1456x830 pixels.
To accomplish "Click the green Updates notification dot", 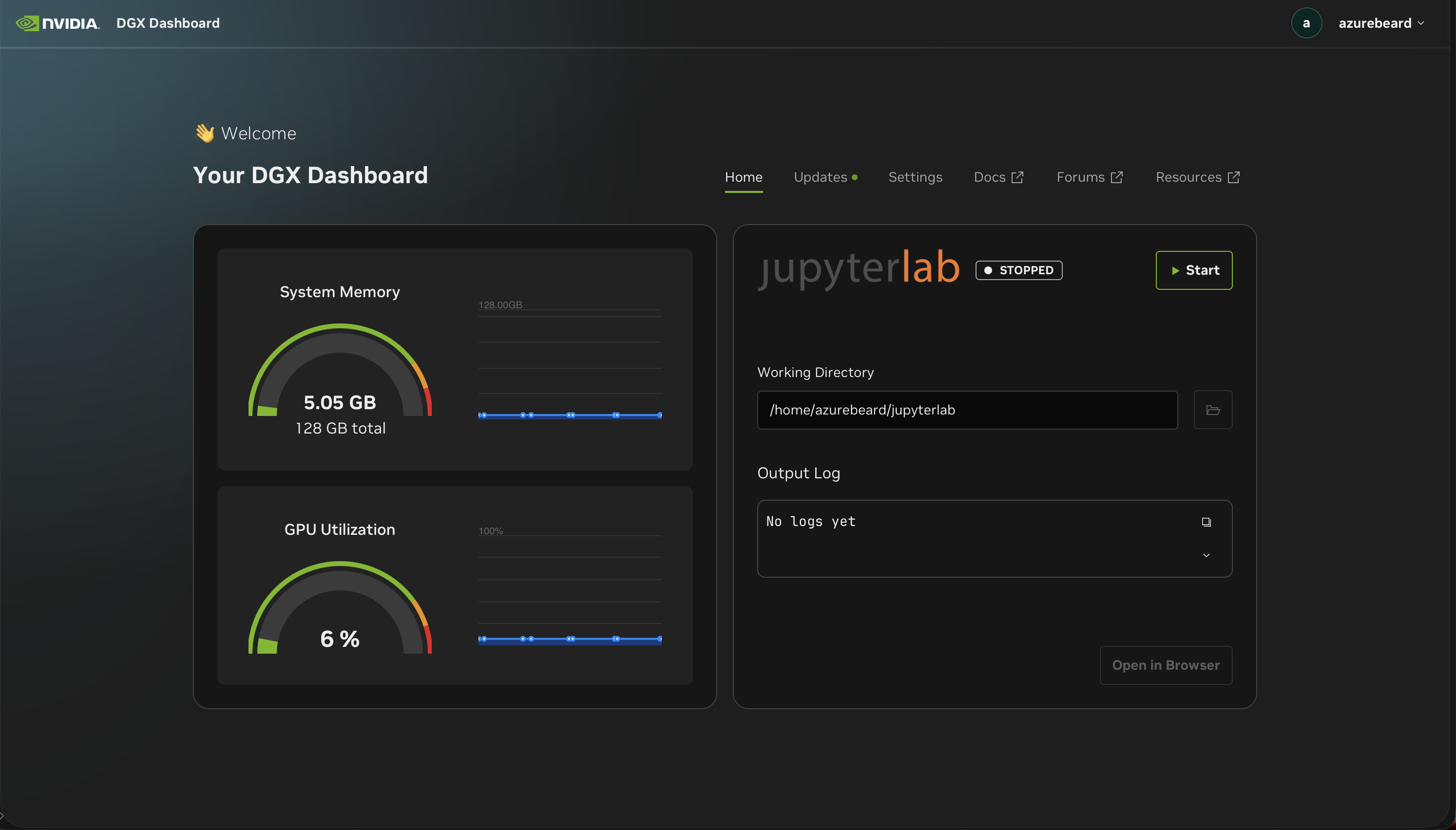I will tap(855, 177).
